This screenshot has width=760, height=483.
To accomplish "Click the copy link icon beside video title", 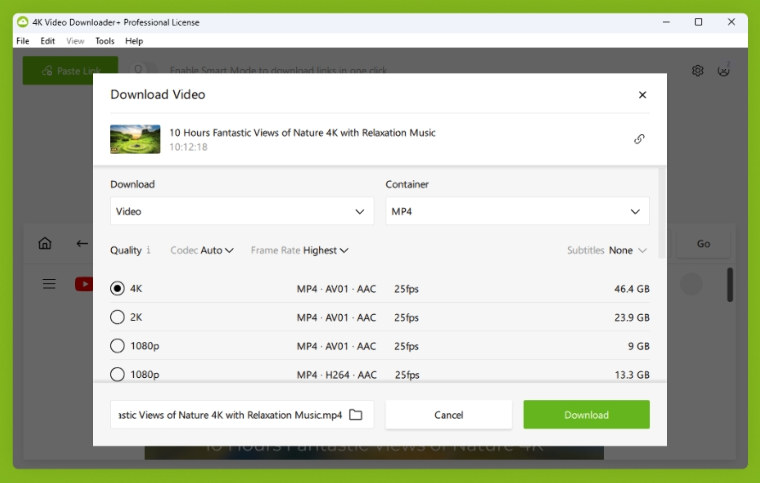I will pyautogui.click(x=639, y=139).
